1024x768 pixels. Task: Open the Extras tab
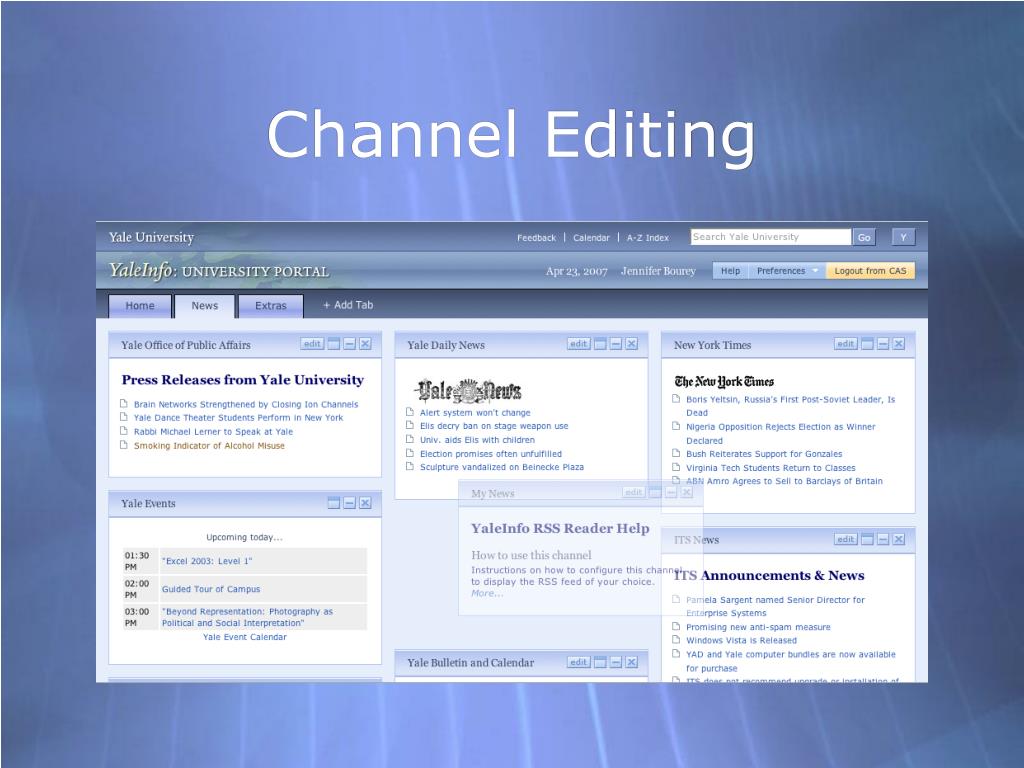coord(270,306)
